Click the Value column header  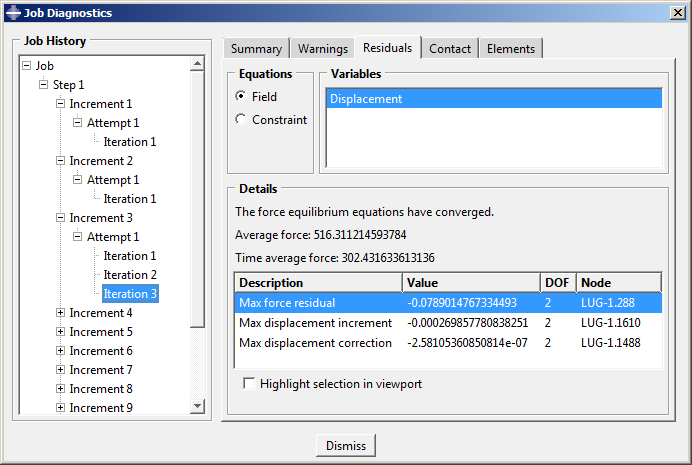click(x=470, y=283)
